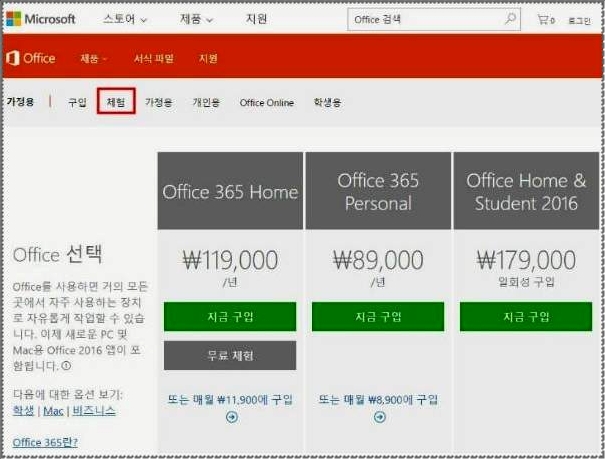Expand the top 제품 dropdown menu
Viewport: 605px width, 459px height.
[x=196, y=19]
